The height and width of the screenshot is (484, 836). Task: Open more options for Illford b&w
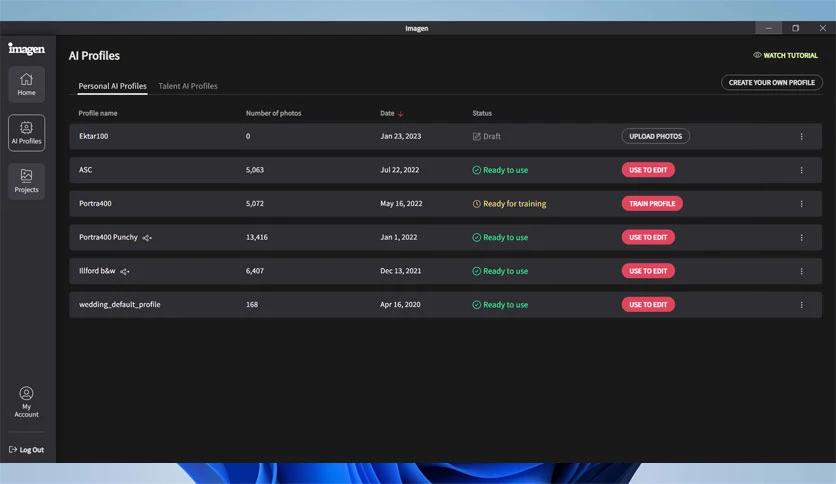pos(801,271)
